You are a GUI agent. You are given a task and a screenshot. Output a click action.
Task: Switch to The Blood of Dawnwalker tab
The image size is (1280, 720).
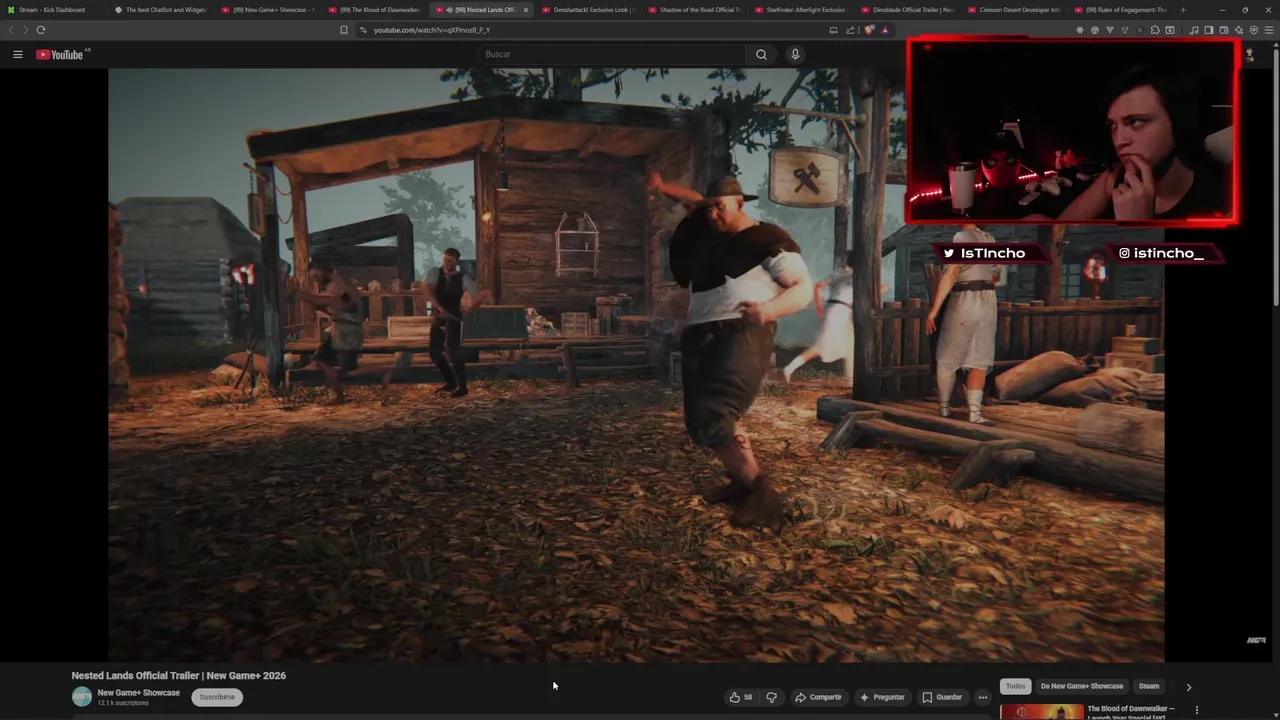tap(375, 10)
